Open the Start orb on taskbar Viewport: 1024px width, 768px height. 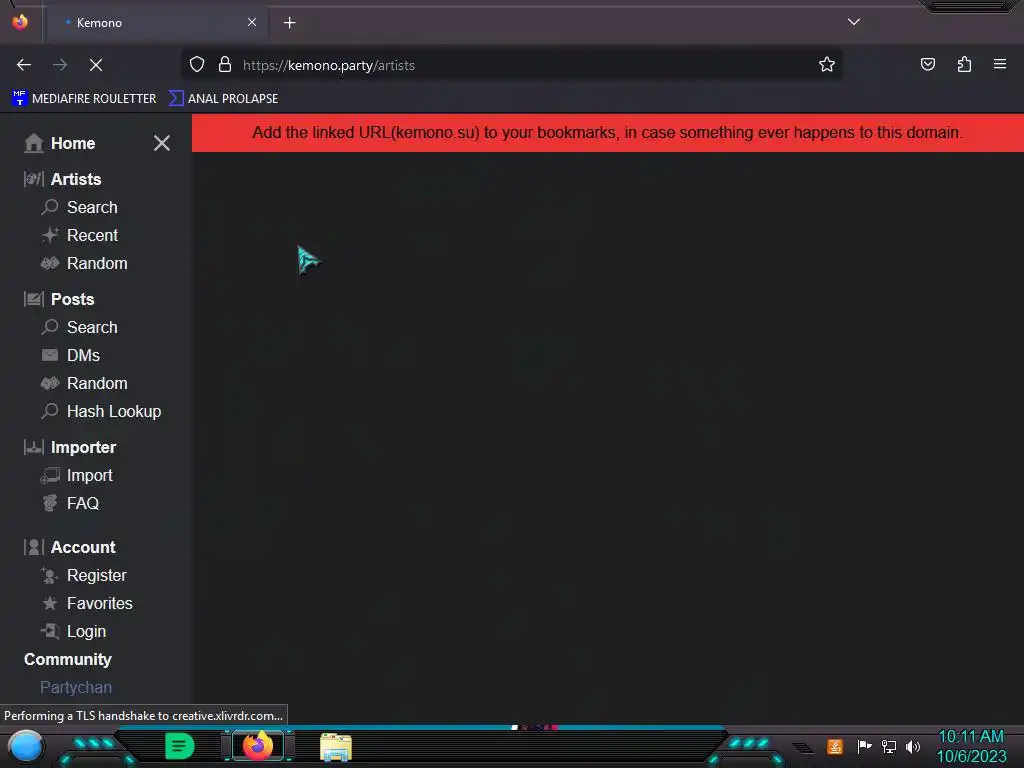26,746
